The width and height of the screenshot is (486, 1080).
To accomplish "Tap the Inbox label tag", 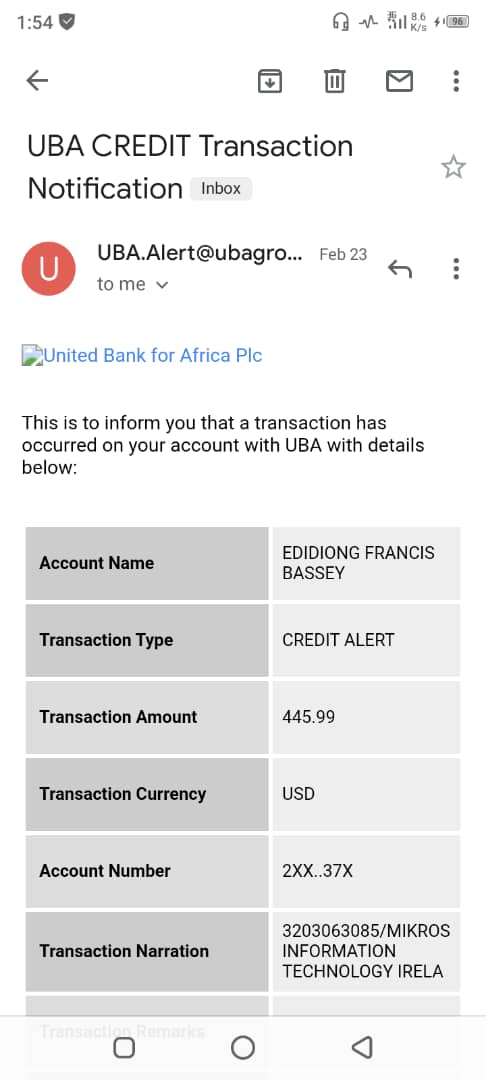I will [x=221, y=188].
